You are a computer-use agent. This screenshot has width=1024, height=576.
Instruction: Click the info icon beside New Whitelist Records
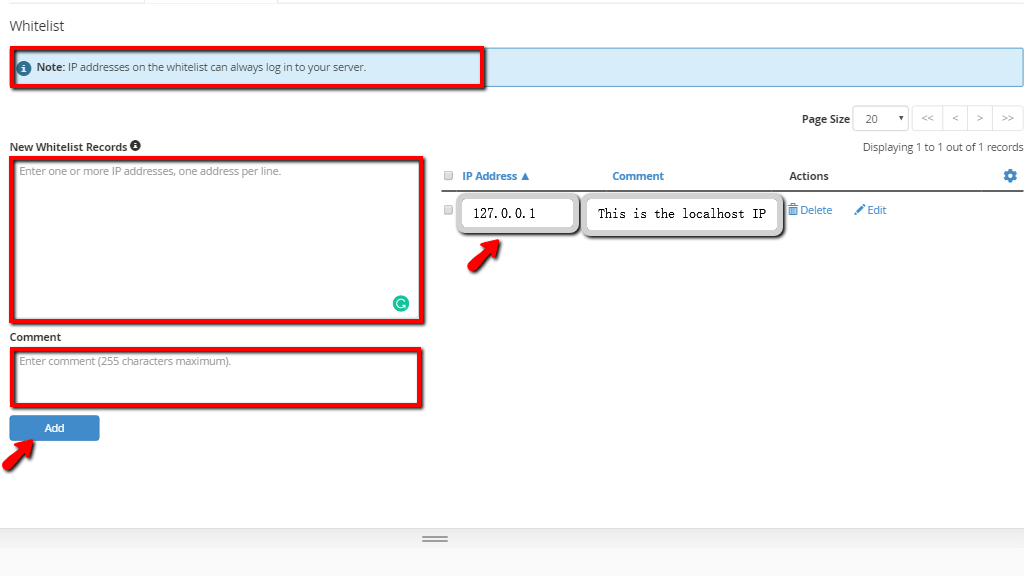coord(135,146)
